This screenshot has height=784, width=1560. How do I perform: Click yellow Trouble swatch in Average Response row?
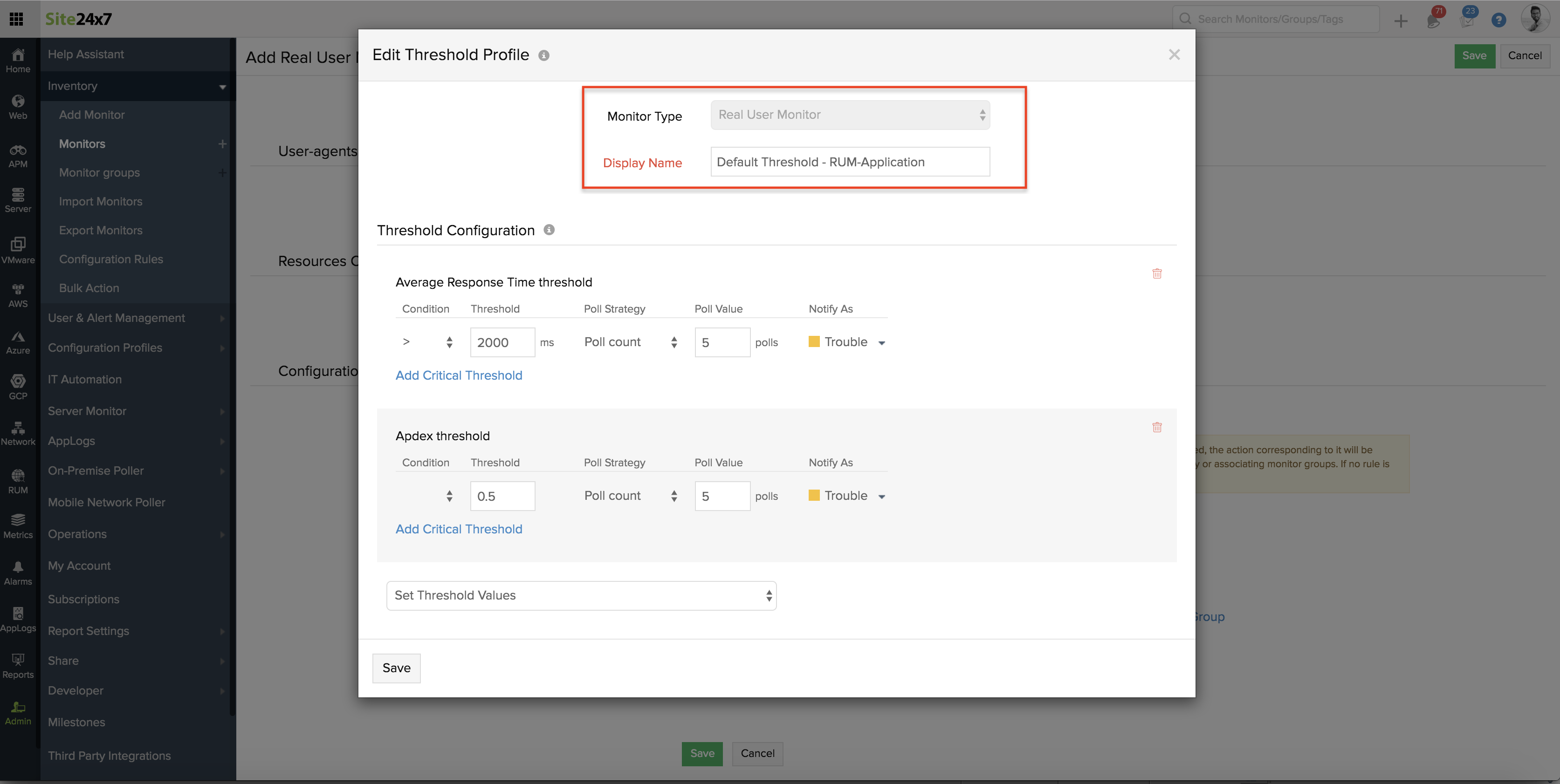tap(814, 342)
